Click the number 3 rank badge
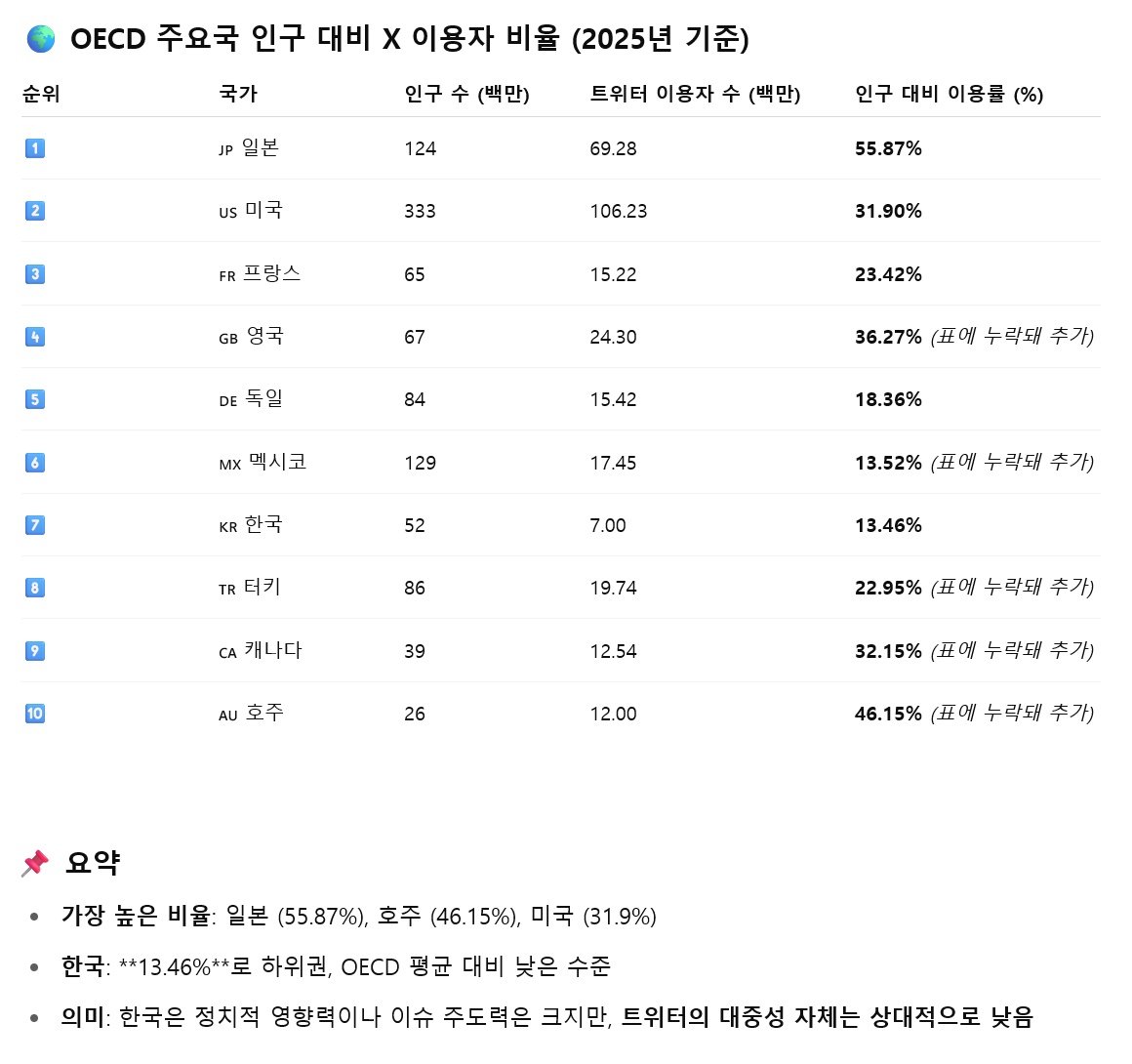The width and height of the screenshot is (1132, 1064). 35,273
